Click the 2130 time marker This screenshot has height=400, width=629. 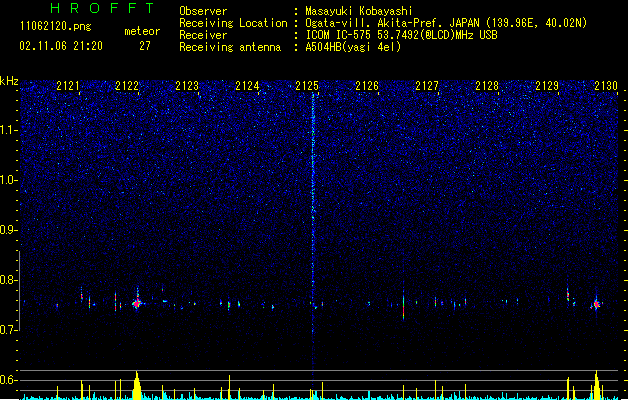point(606,86)
